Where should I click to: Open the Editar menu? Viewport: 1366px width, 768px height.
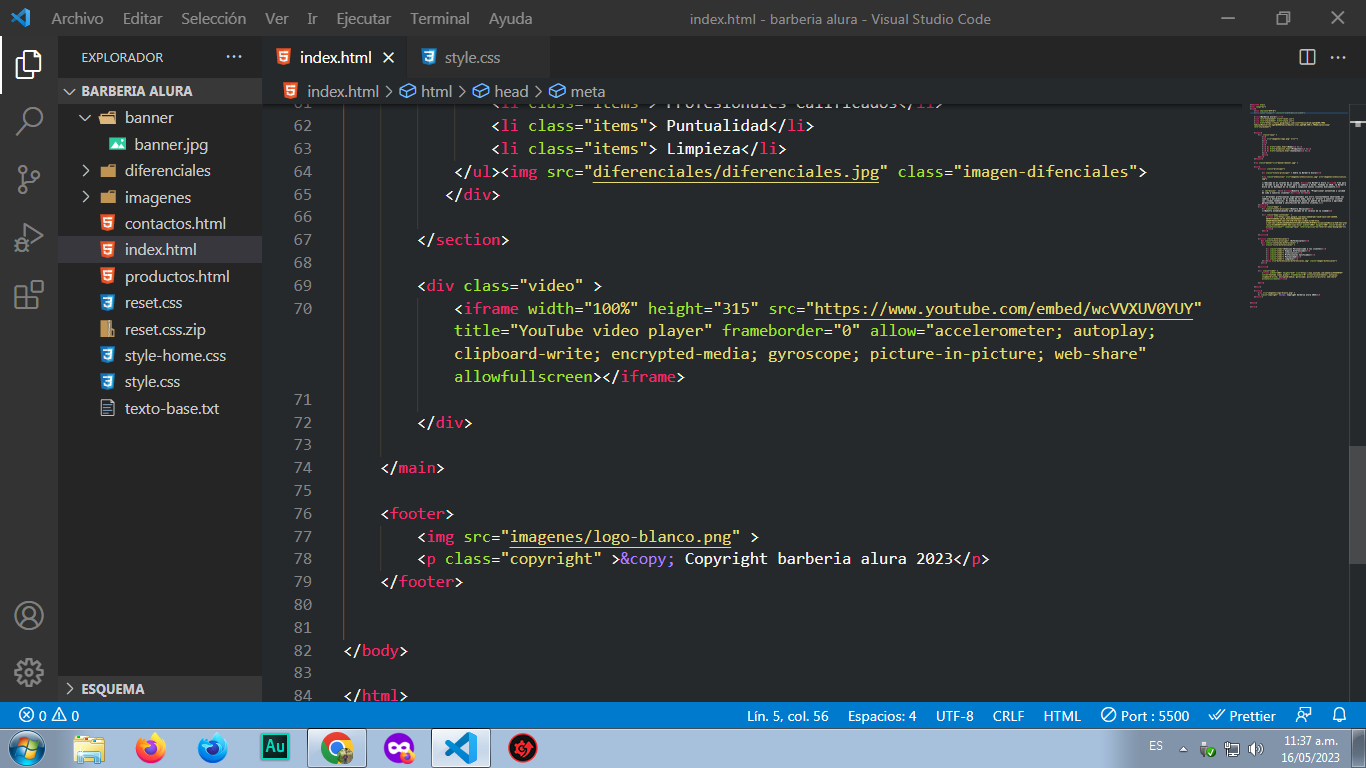(142, 18)
